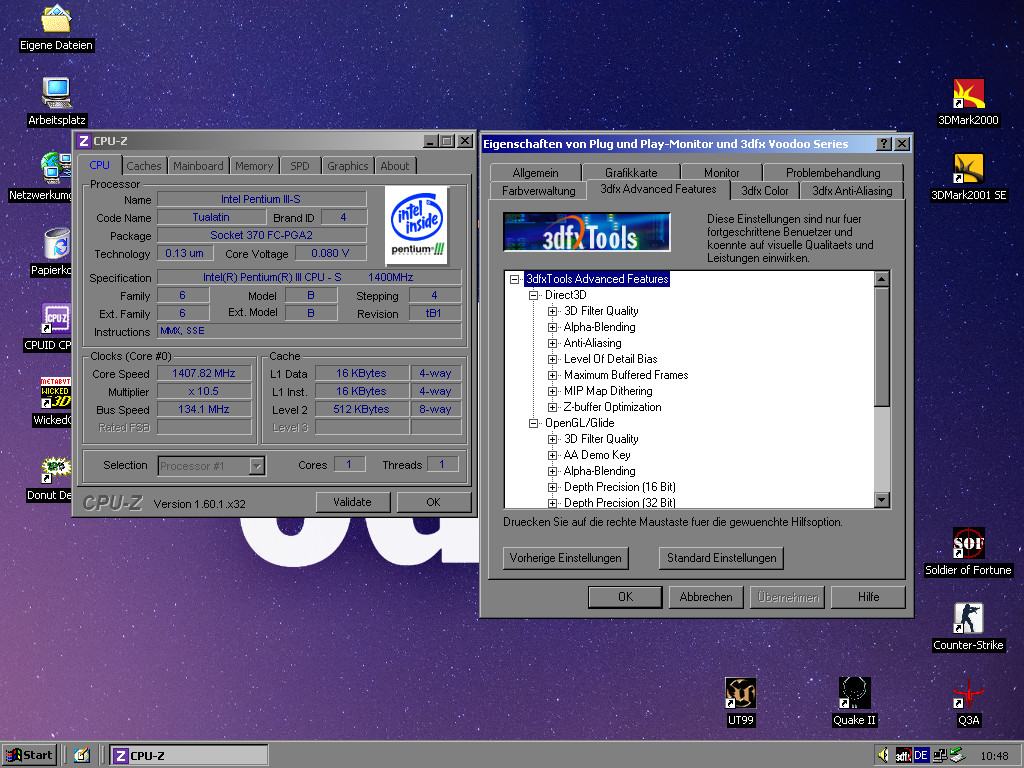This screenshot has height=768, width=1024.
Task: Click OK in the CPU-Z window
Action: pyautogui.click(x=434, y=502)
